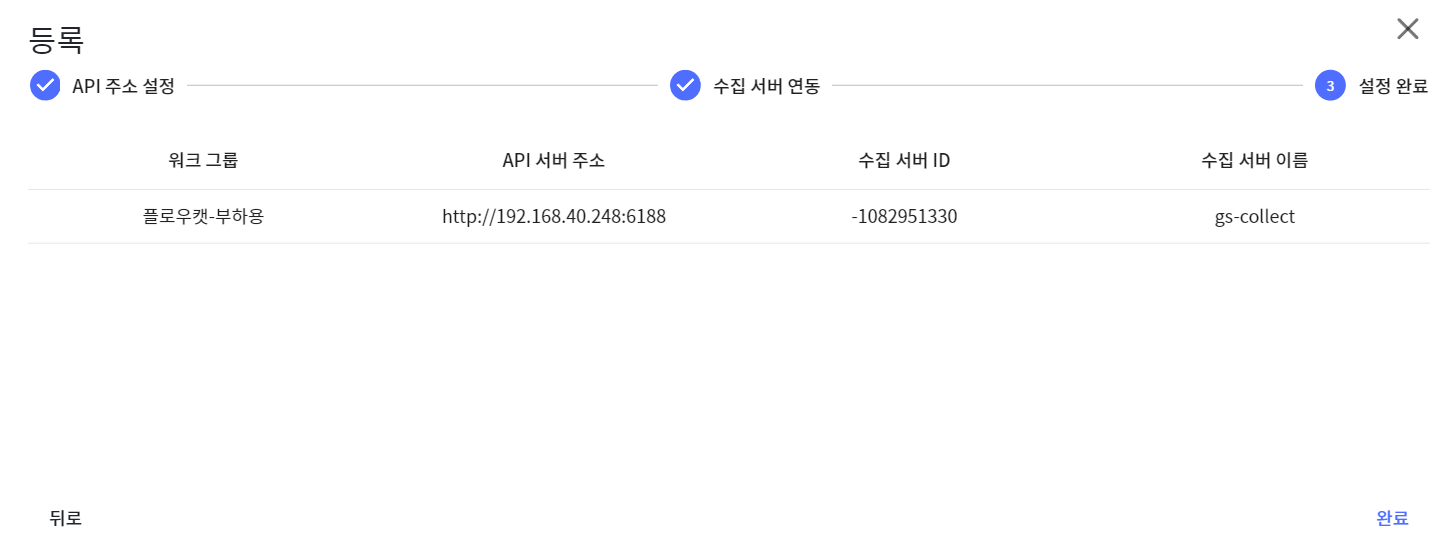Select the API 주소 설정 step label

tap(123, 86)
